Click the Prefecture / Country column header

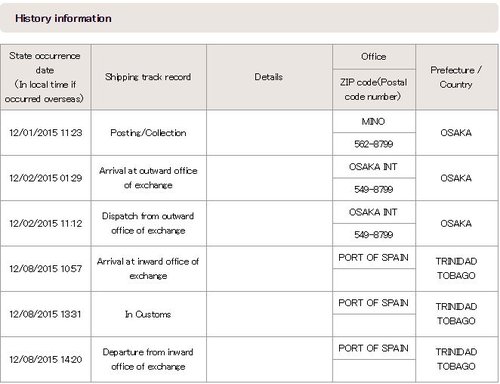(456, 77)
